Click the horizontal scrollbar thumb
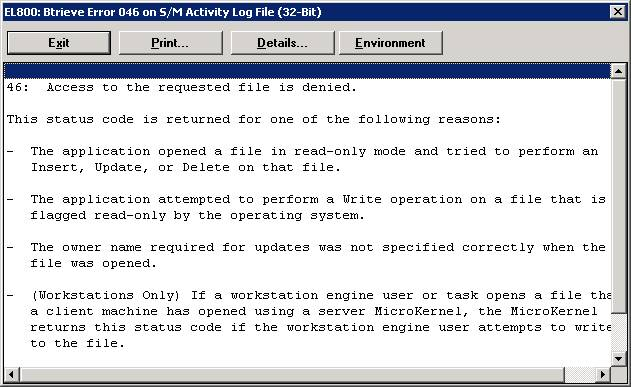This screenshot has height=387, width=631. pos(292,375)
